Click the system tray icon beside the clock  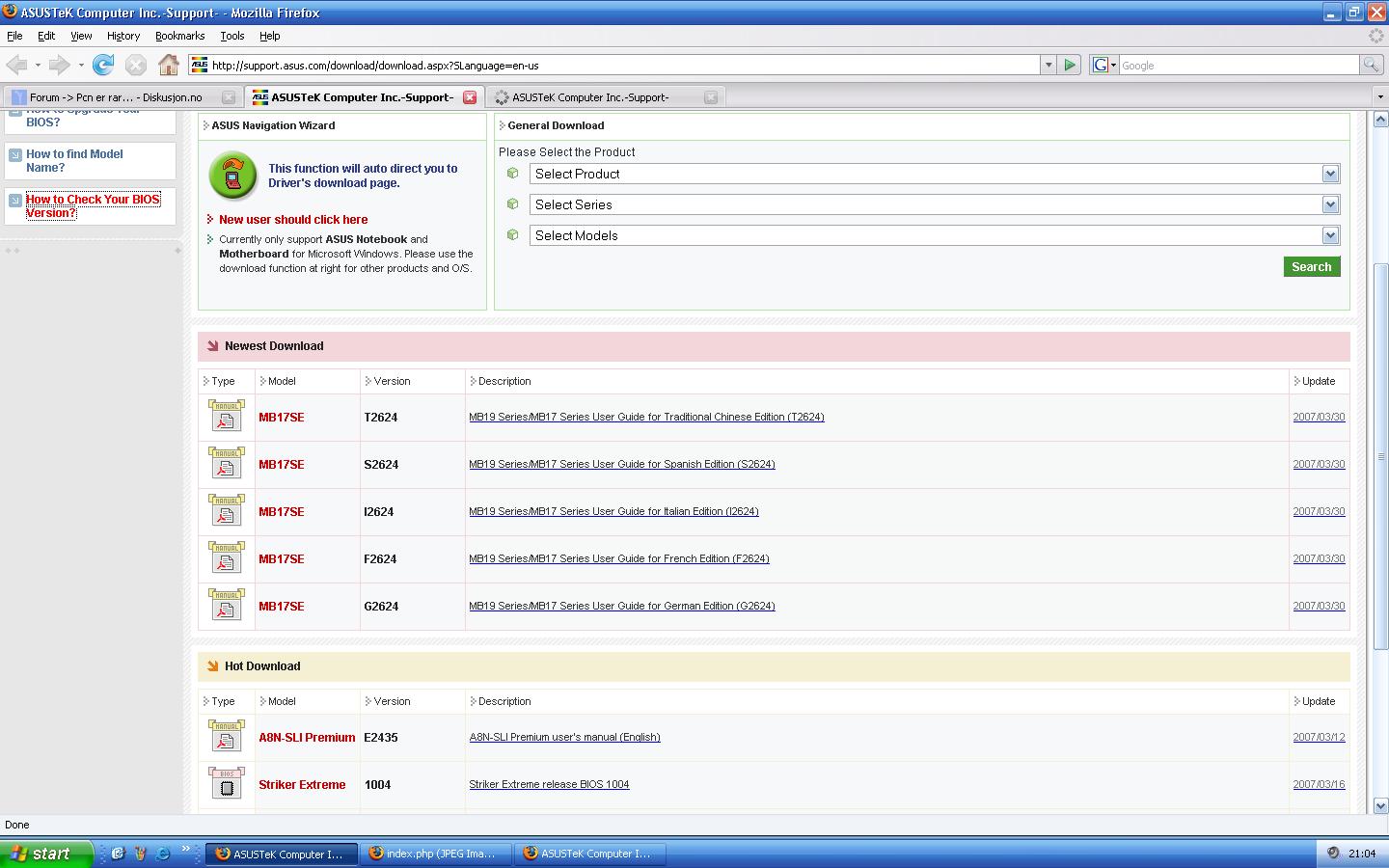click(1333, 854)
